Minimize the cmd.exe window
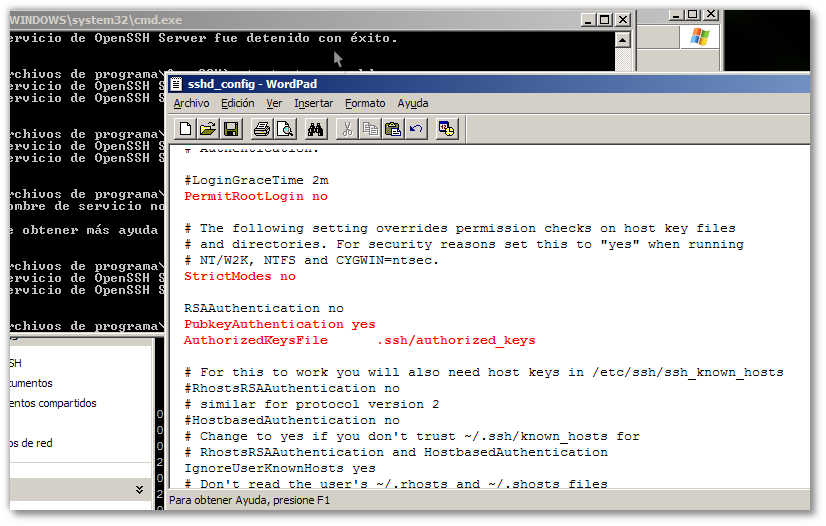 coord(589,20)
